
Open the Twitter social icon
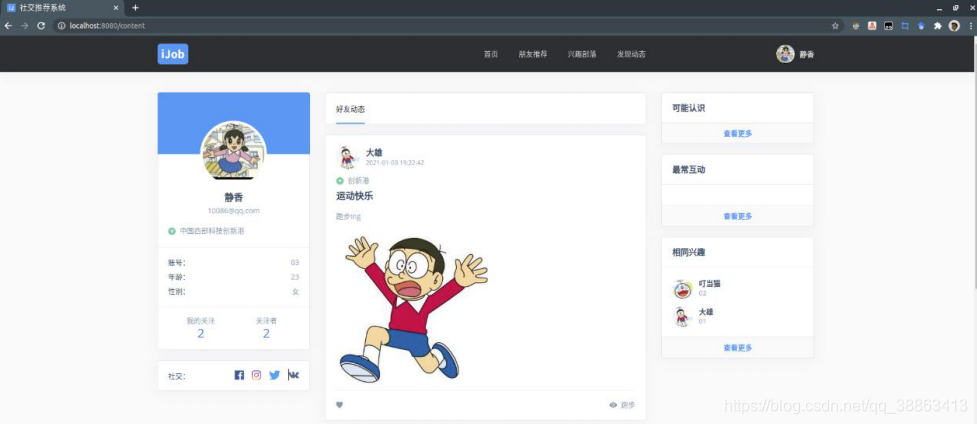275,375
